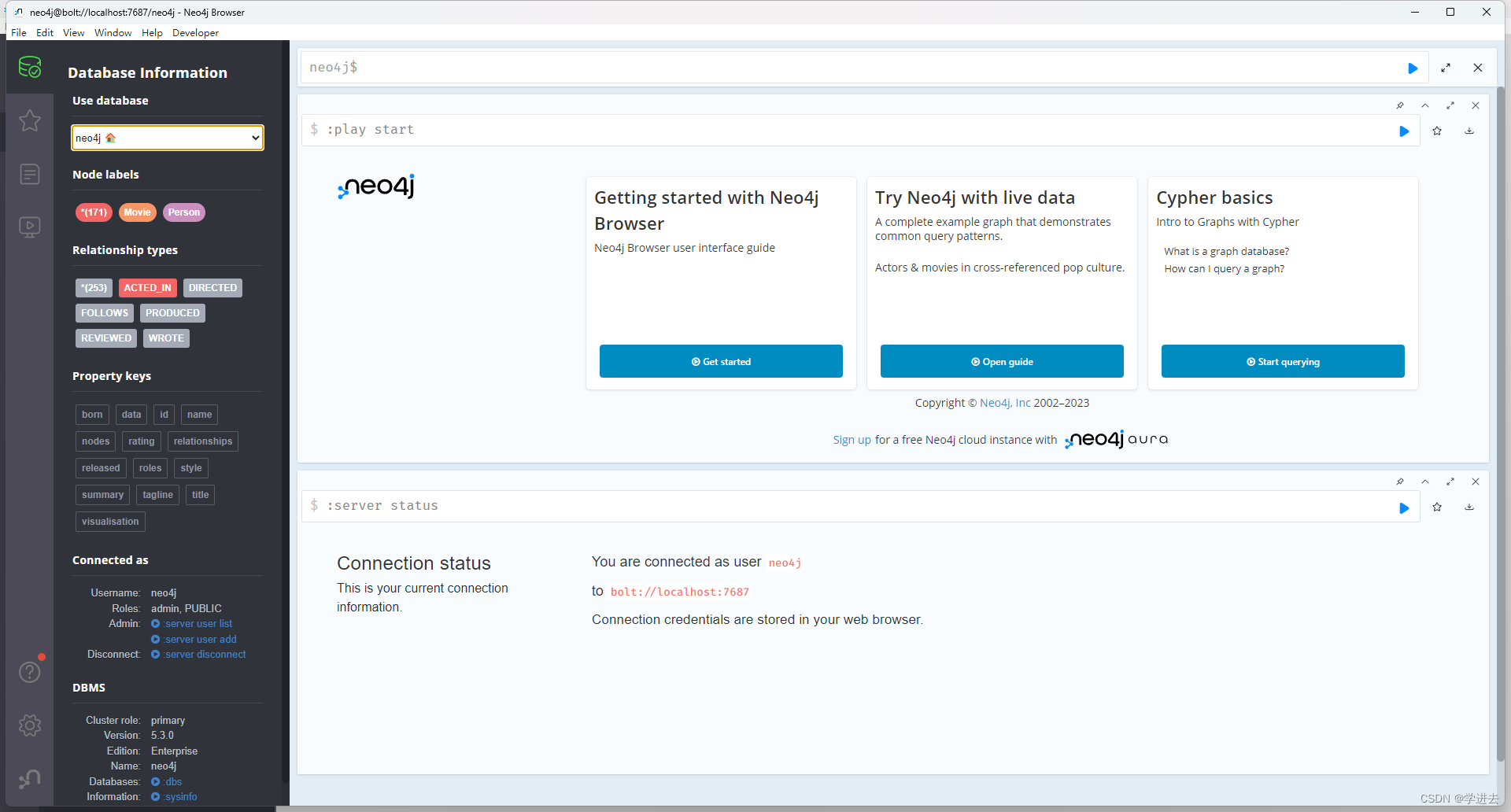Screen dimensions: 1511x812
Task: Click the born property key
Action: pyautogui.click(x=92, y=415)
